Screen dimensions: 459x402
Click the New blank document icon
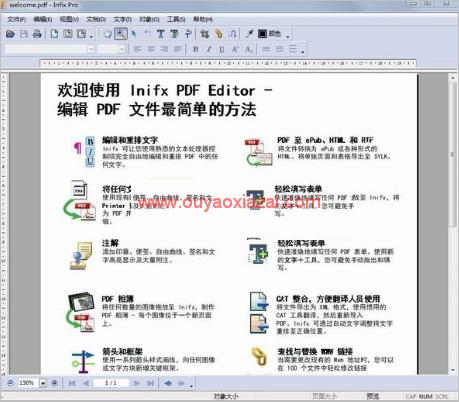54,34
